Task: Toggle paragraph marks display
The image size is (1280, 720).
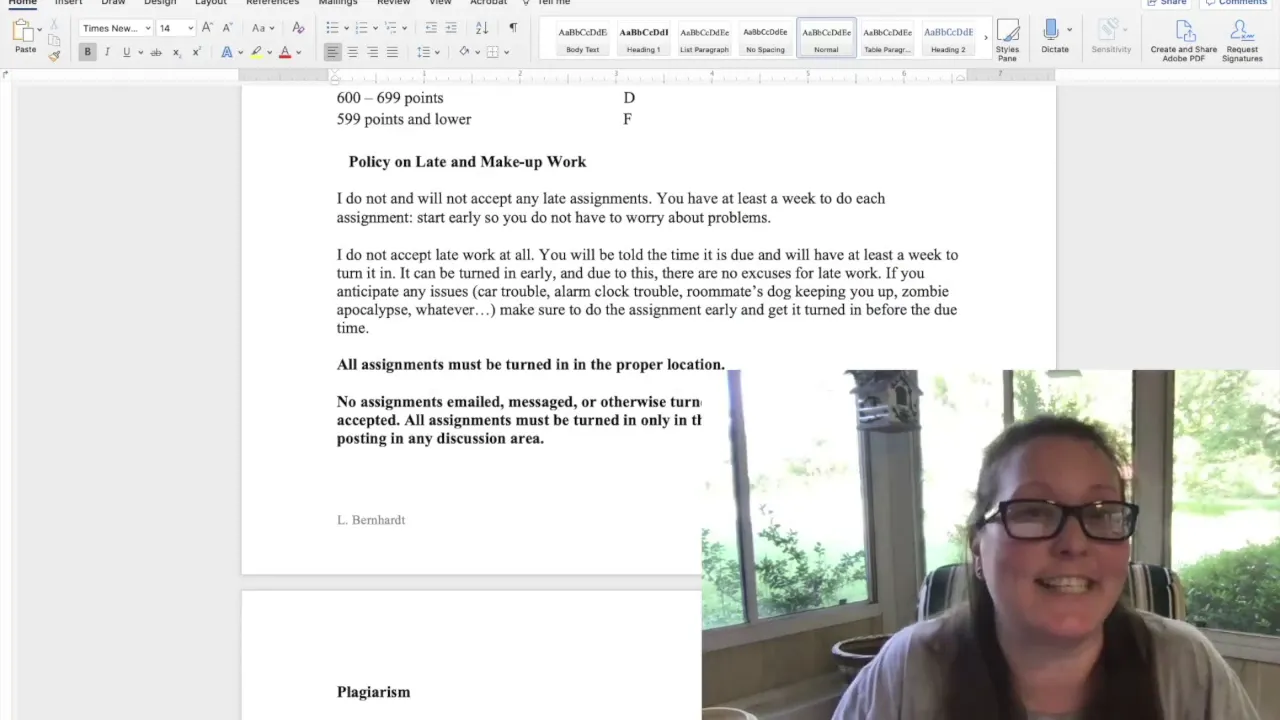Action: click(x=513, y=28)
